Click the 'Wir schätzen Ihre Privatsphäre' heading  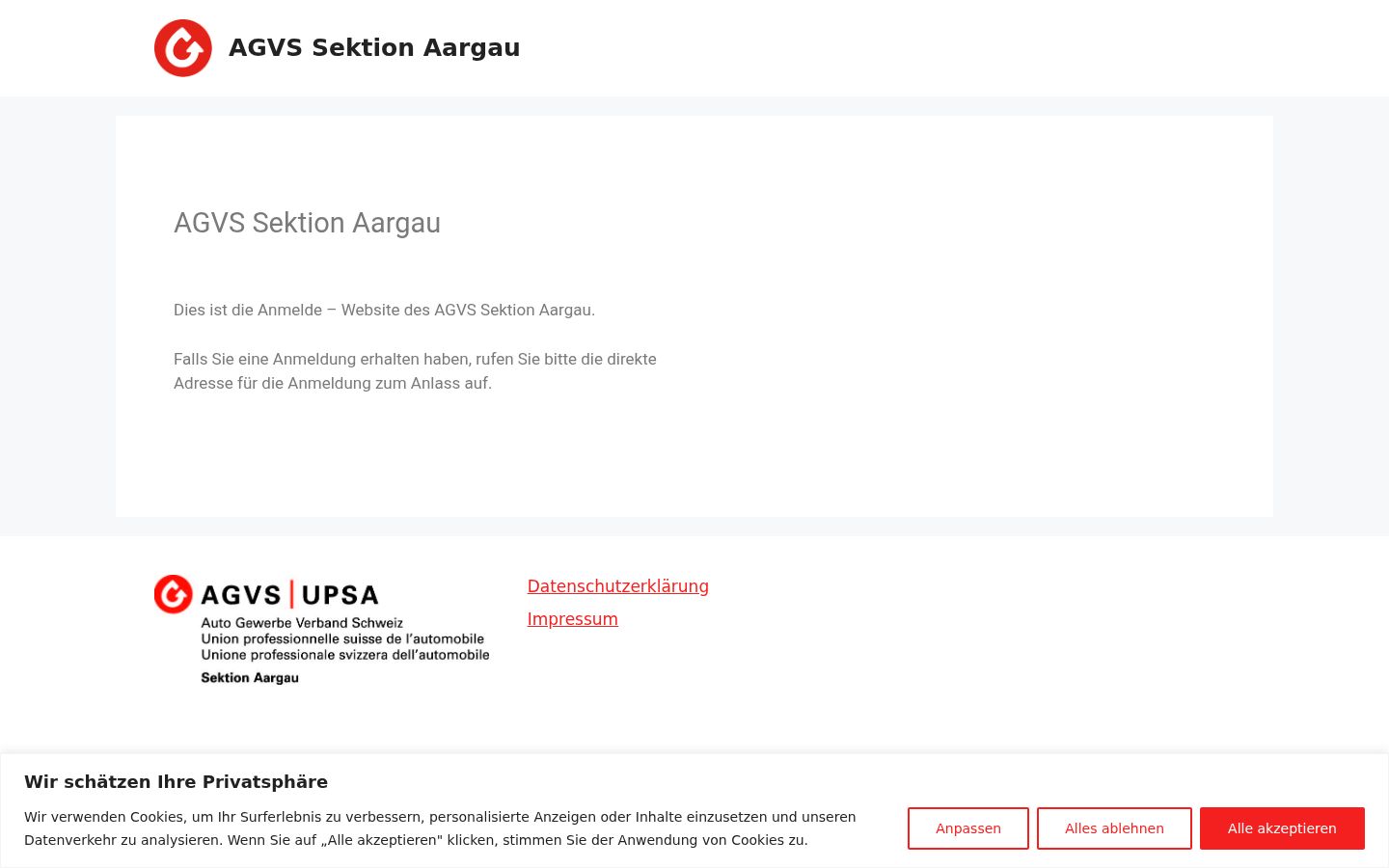click(x=176, y=782)
